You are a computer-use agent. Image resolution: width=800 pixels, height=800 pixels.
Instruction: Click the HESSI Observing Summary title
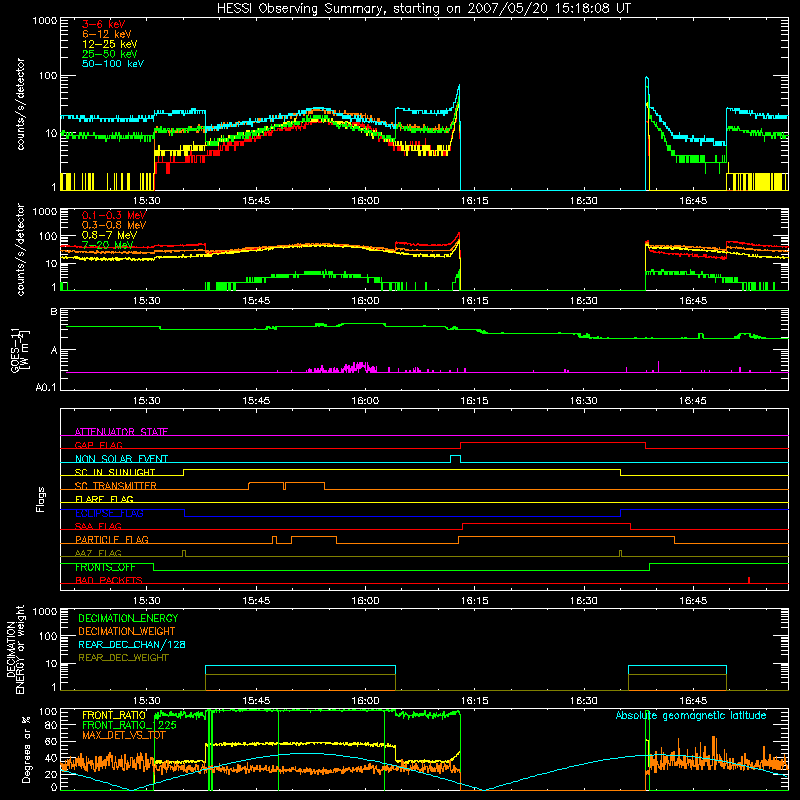click(424, 8)
